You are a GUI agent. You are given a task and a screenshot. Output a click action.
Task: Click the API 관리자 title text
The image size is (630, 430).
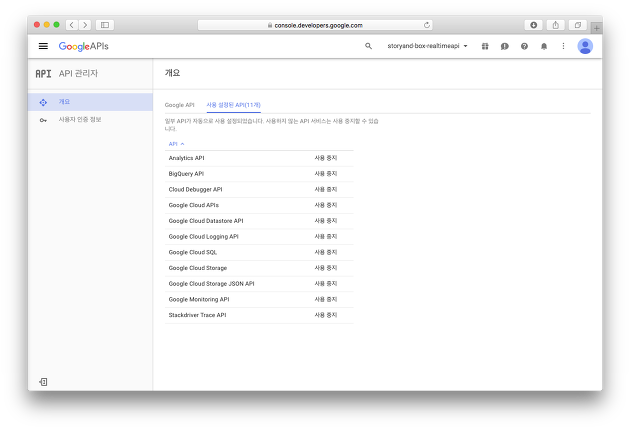pos(78,74)
